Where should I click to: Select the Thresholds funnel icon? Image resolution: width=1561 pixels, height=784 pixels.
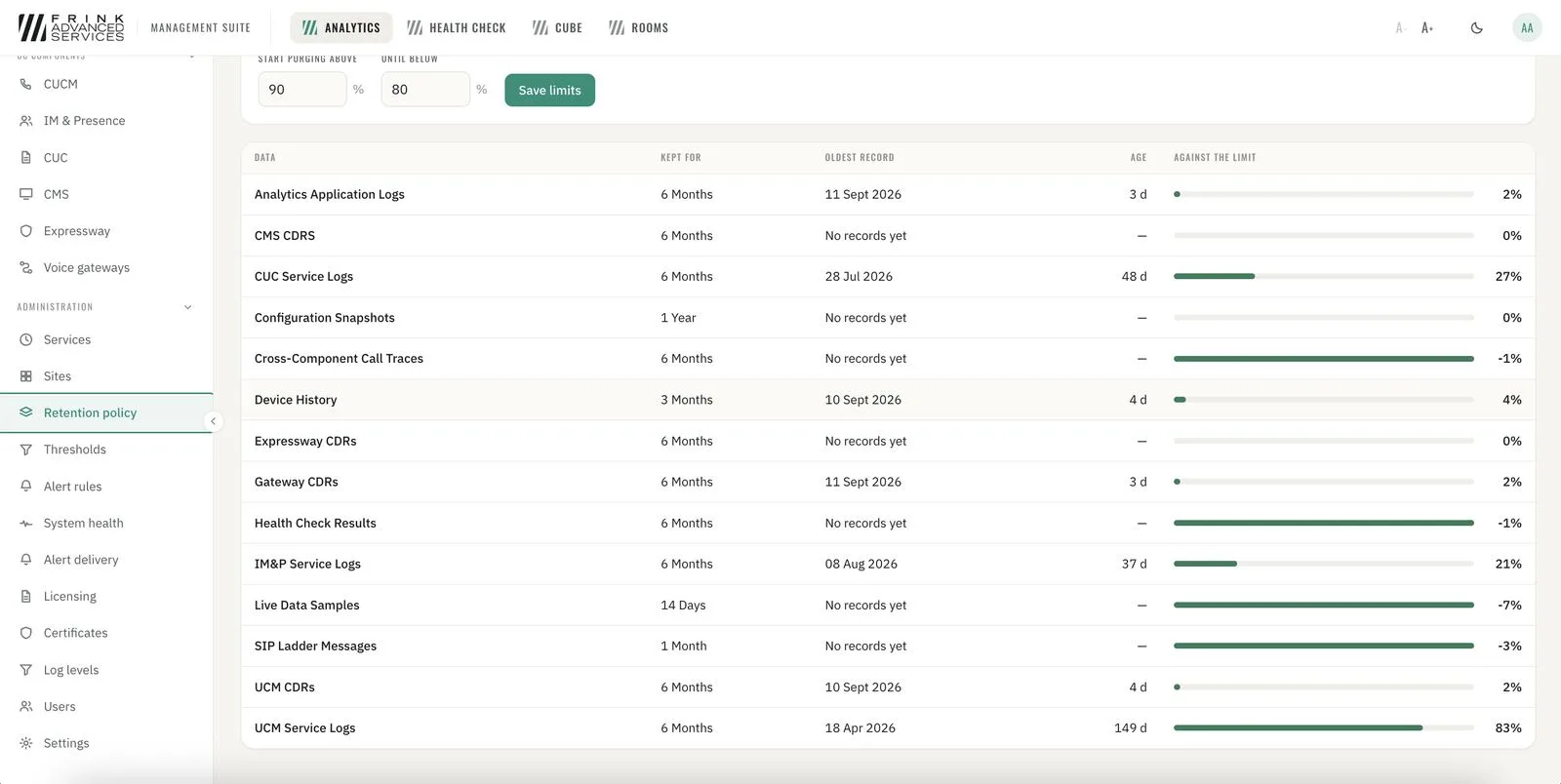coord(26,450)
